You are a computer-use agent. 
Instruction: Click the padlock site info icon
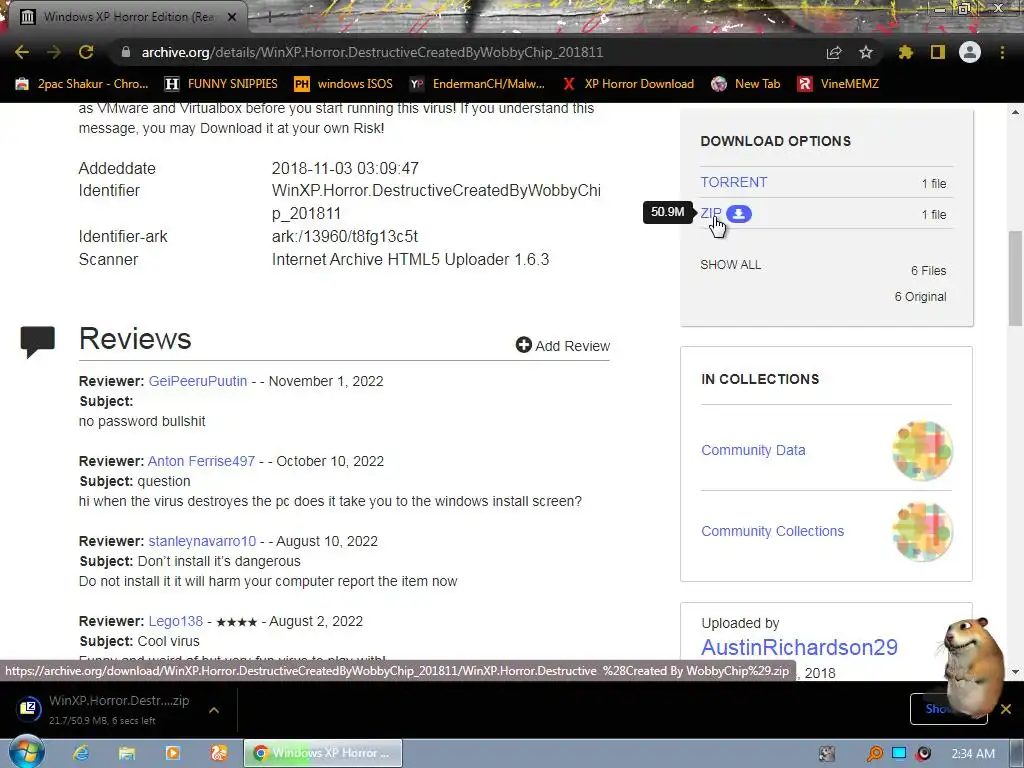pos(126,52)
